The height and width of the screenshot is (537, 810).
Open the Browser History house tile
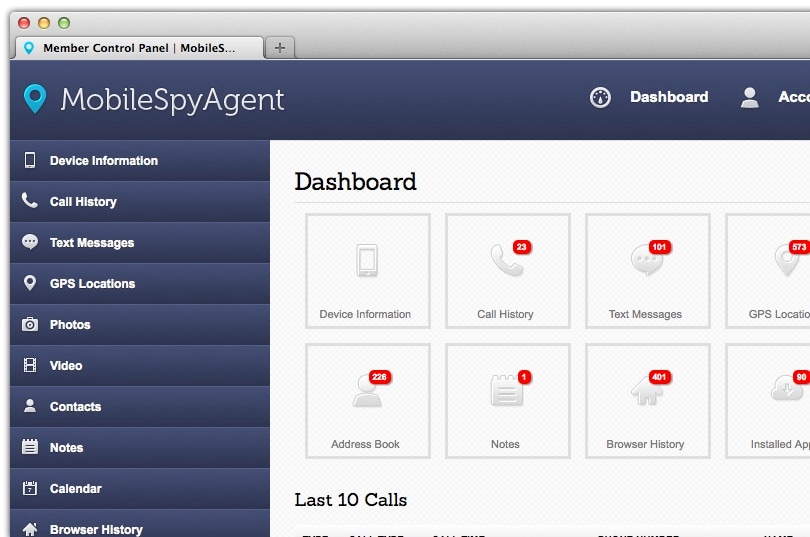click(648, 401)
